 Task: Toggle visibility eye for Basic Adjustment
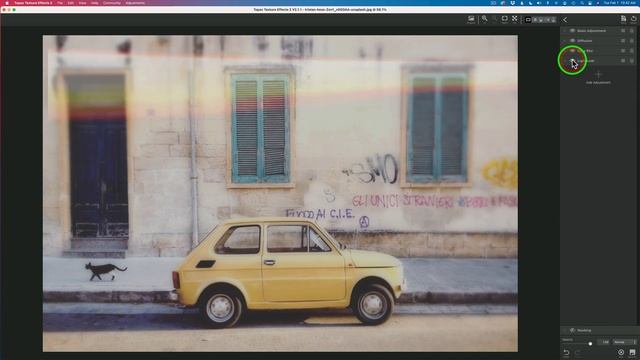click(572, 31)
